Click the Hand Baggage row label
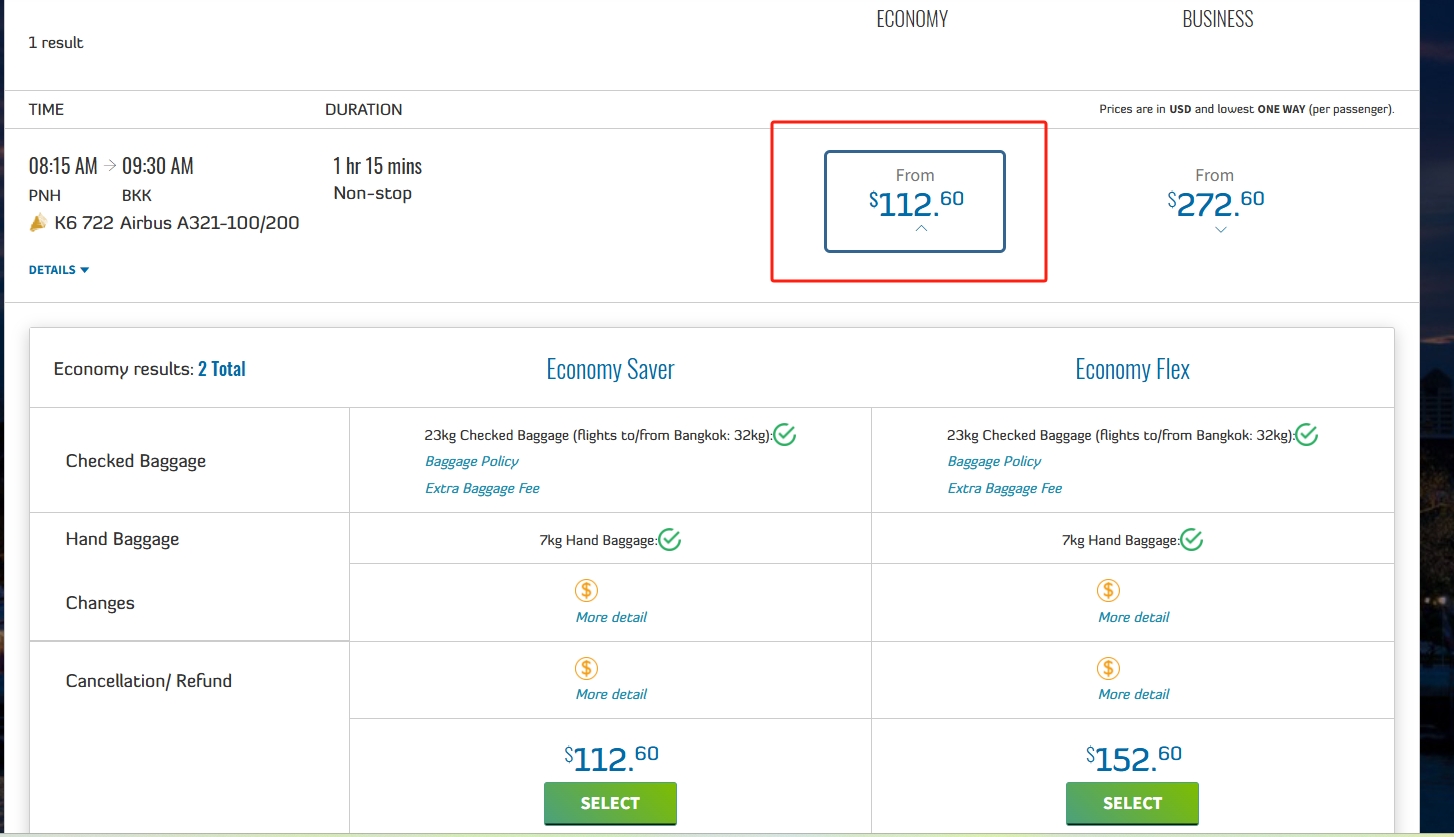 click(122, 539)
